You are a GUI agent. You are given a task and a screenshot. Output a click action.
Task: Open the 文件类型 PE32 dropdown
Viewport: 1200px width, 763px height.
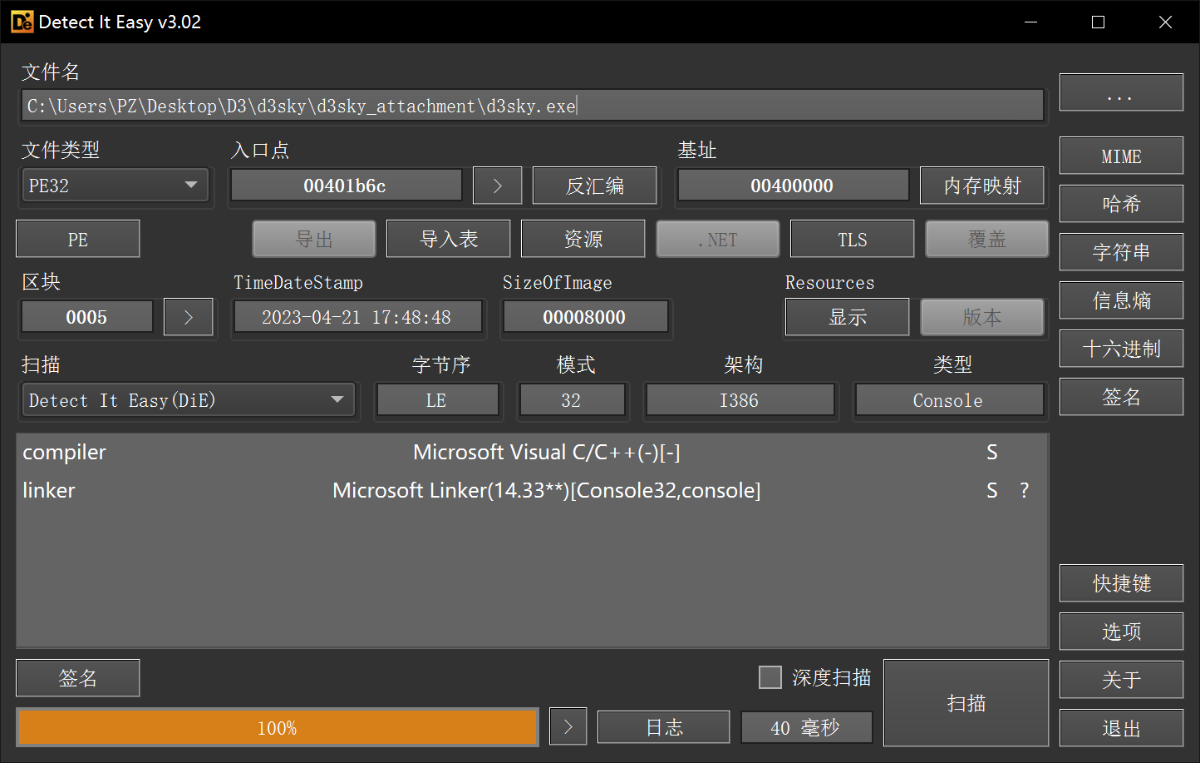point(115,185)
